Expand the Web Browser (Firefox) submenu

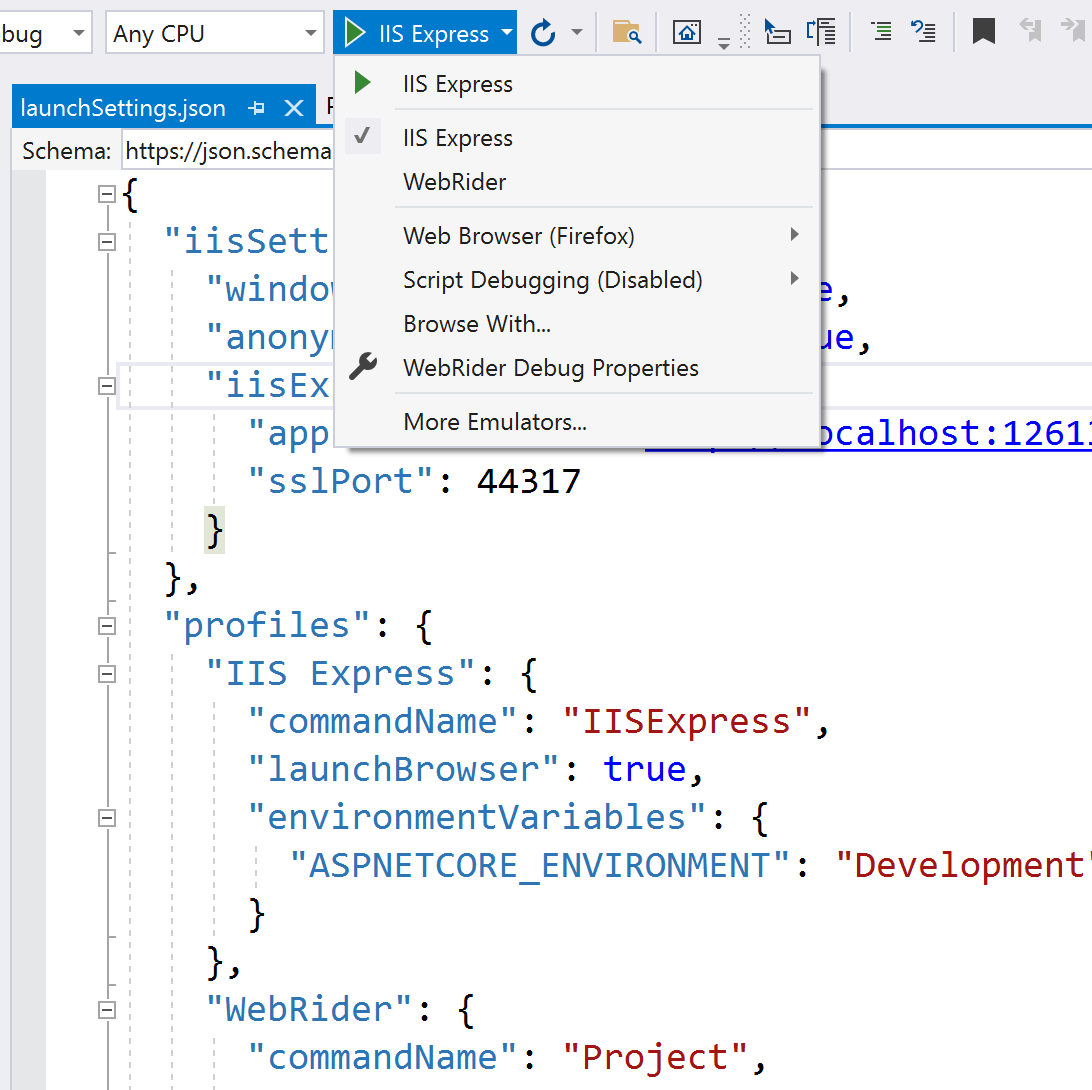tap(518, 235)
